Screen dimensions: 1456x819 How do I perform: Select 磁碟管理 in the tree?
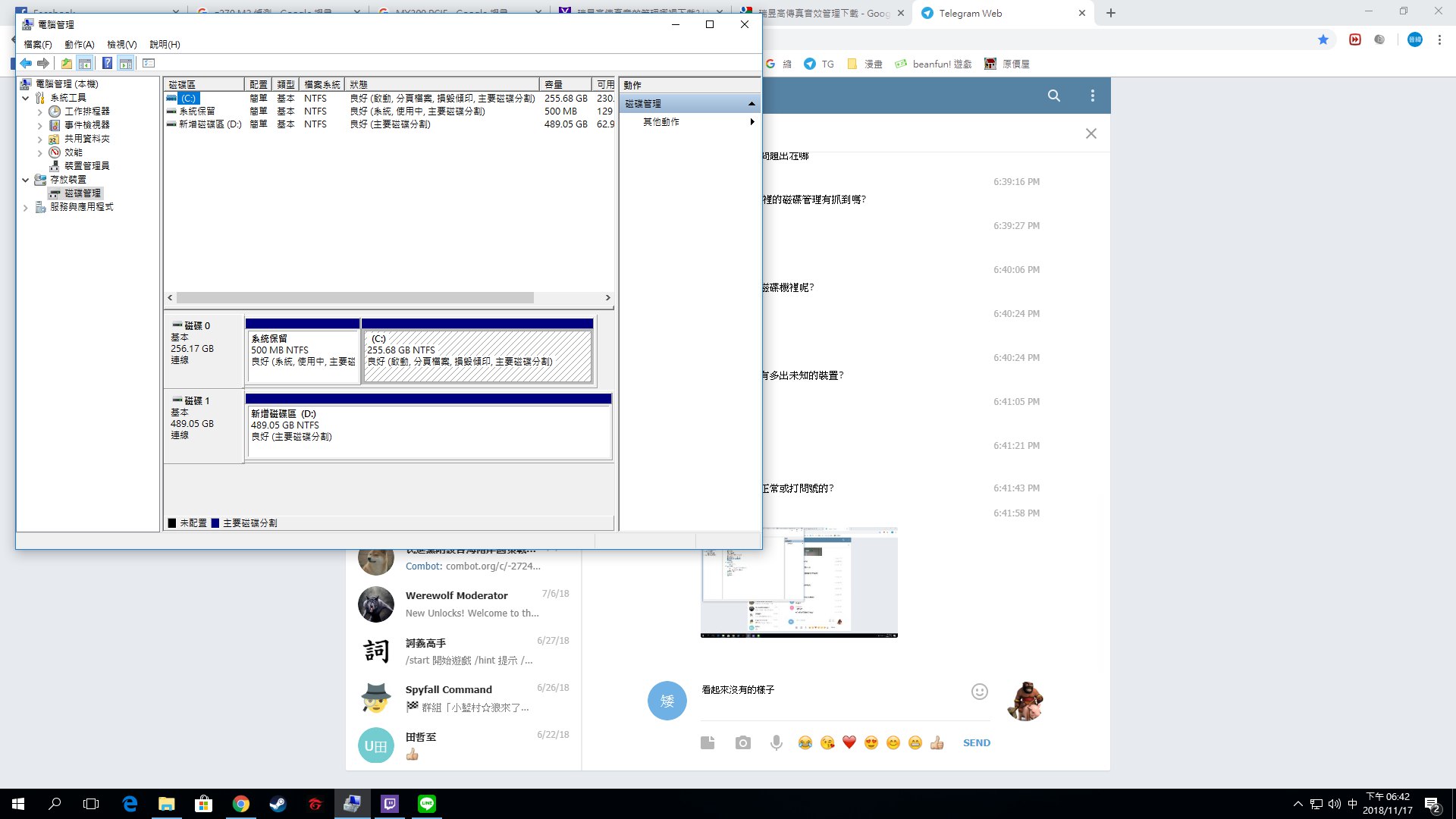pyautogui.click(x=83, y=193)
